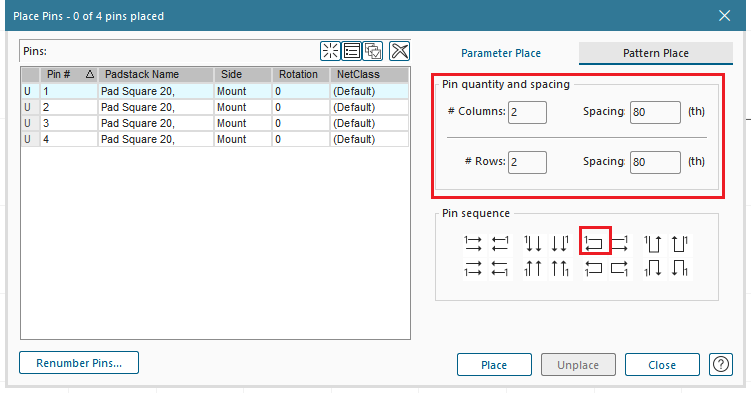Click rotation 0 cell of pin 2
751x393 pixels.
(x=301, y=107)
